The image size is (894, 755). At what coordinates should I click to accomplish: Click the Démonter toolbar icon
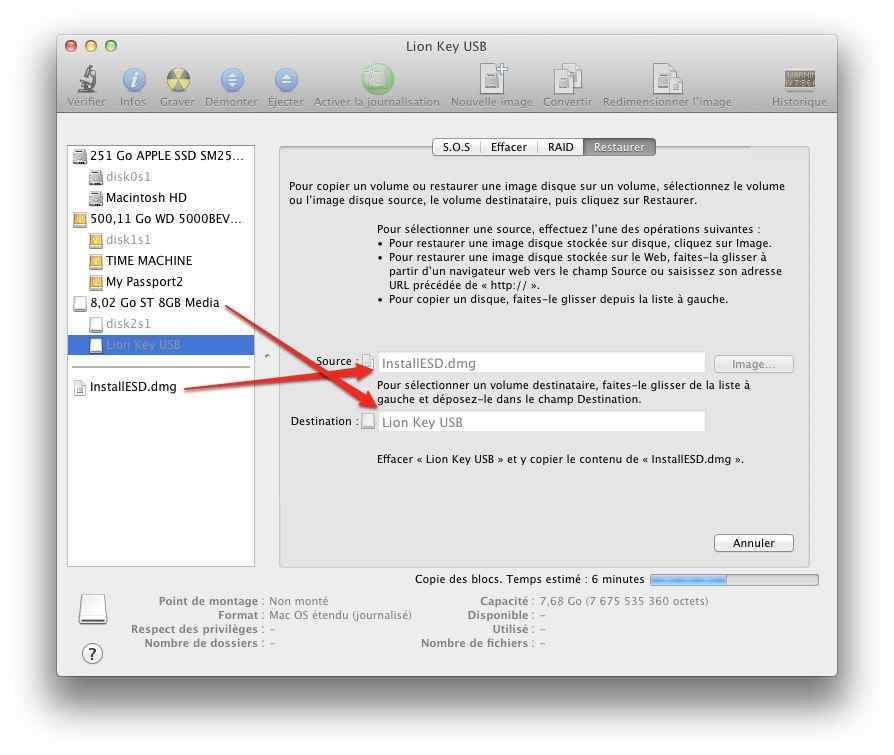(232, 79)
